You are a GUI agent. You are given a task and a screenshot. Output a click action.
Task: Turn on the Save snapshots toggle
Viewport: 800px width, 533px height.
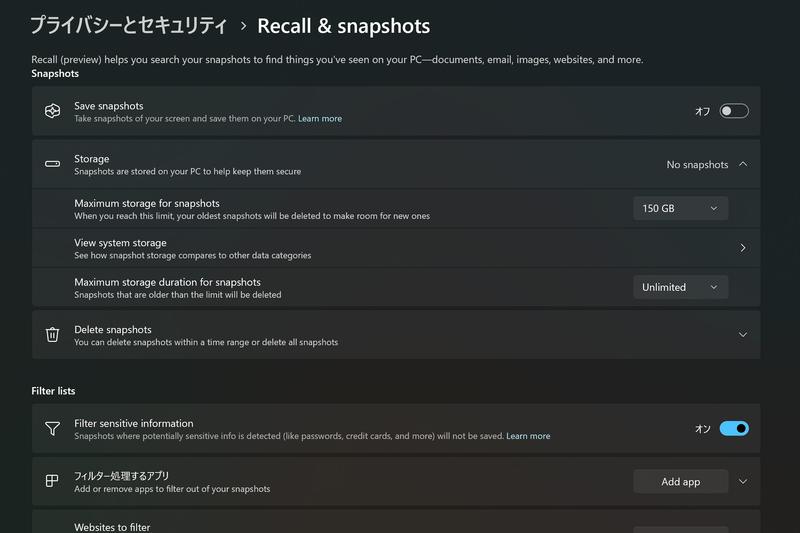[734, 111]
